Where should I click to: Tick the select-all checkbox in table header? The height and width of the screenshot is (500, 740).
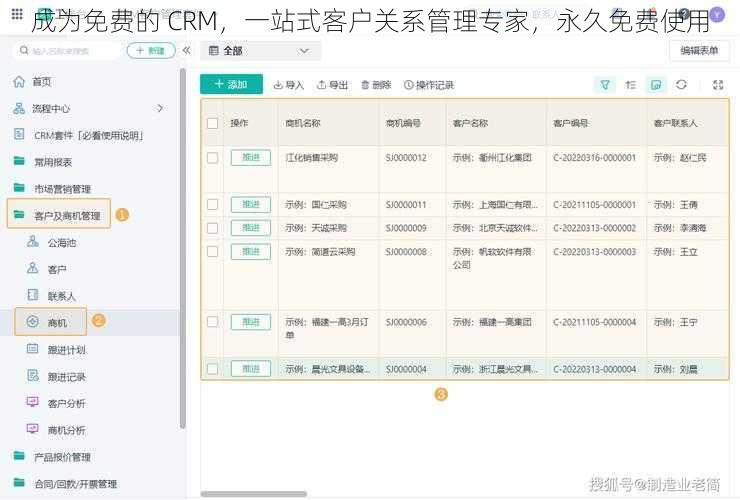point(213,123)
